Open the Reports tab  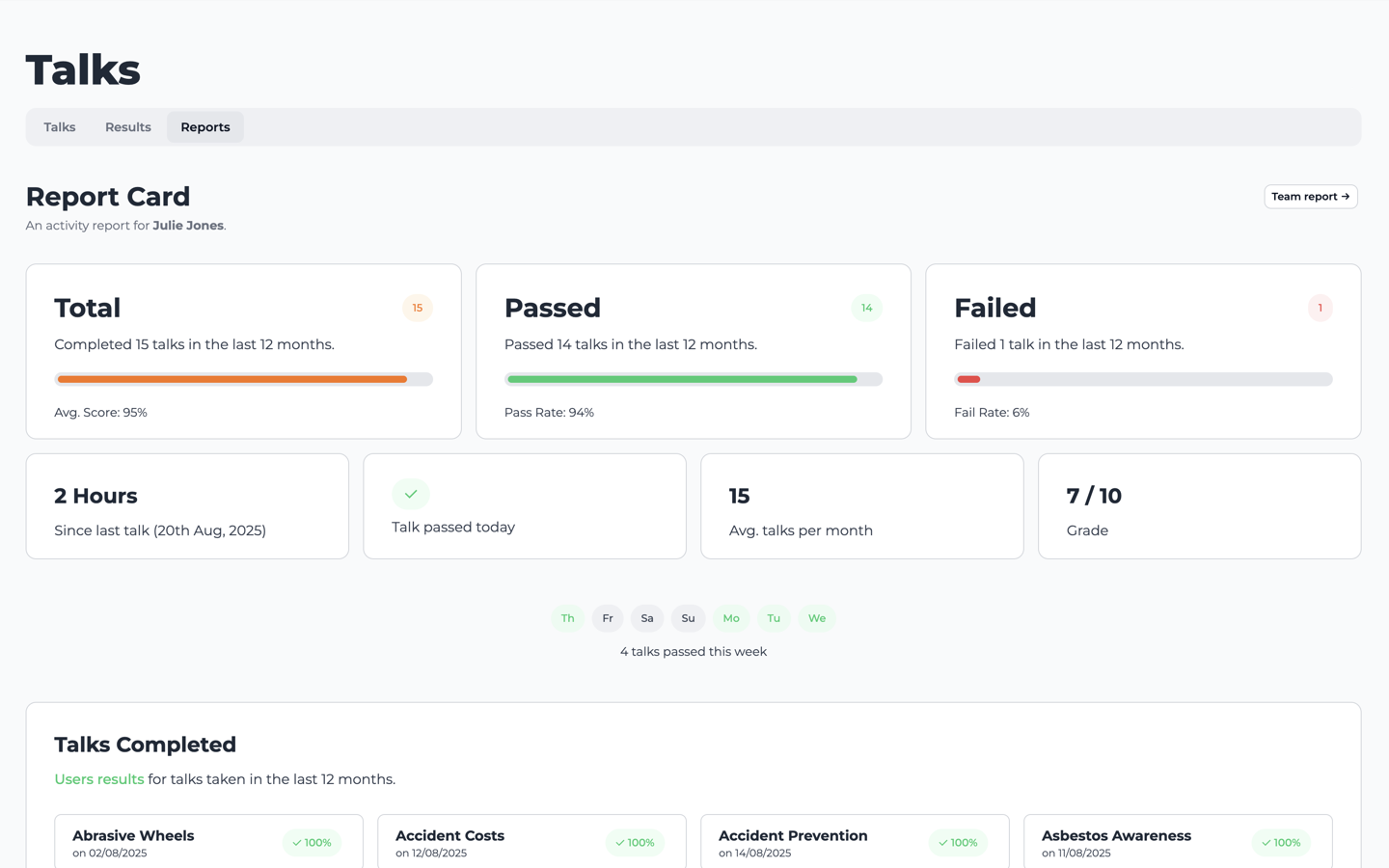click(x=205, y=127)
